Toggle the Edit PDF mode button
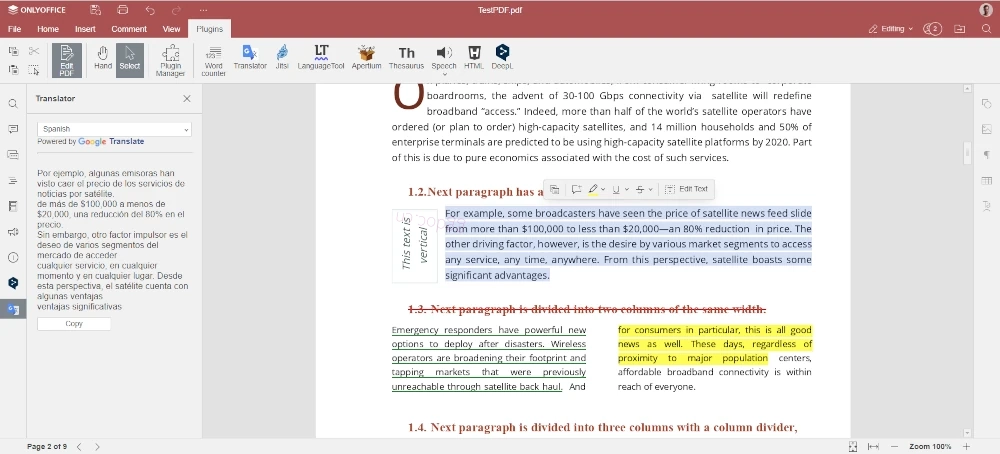The width and height of the screenshot is (1000, 454). coord(67,61)
